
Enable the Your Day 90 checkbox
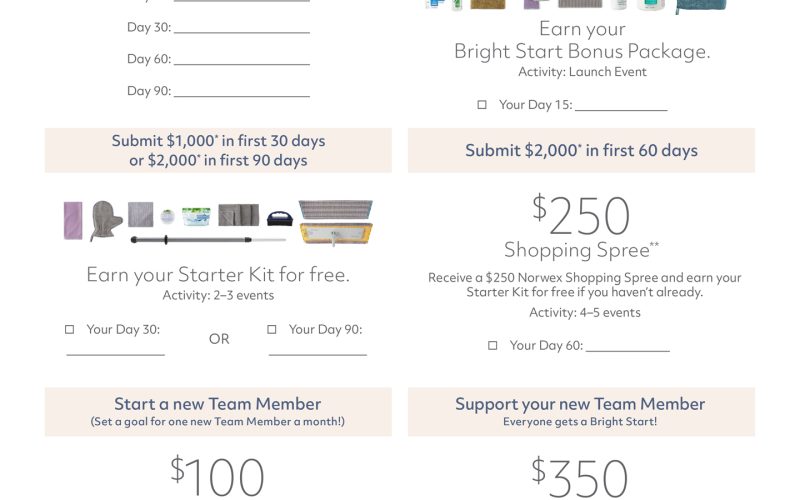[272, 329]
